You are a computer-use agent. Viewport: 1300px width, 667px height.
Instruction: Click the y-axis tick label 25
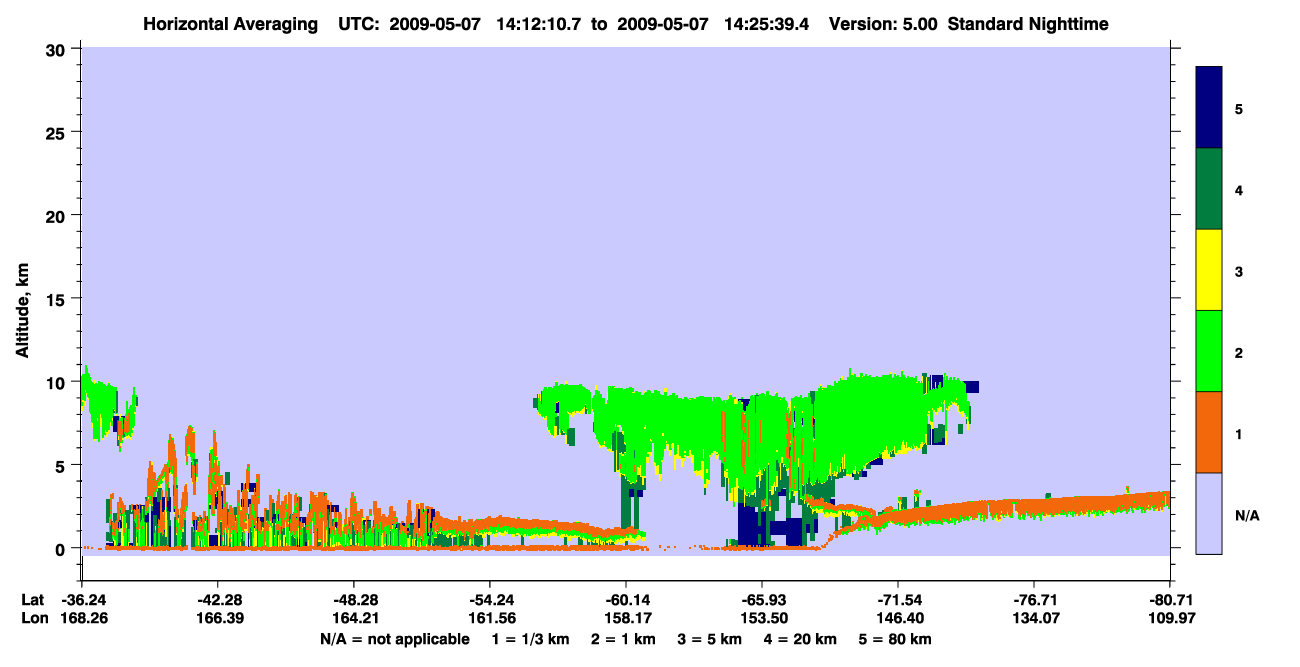point(58,132)
